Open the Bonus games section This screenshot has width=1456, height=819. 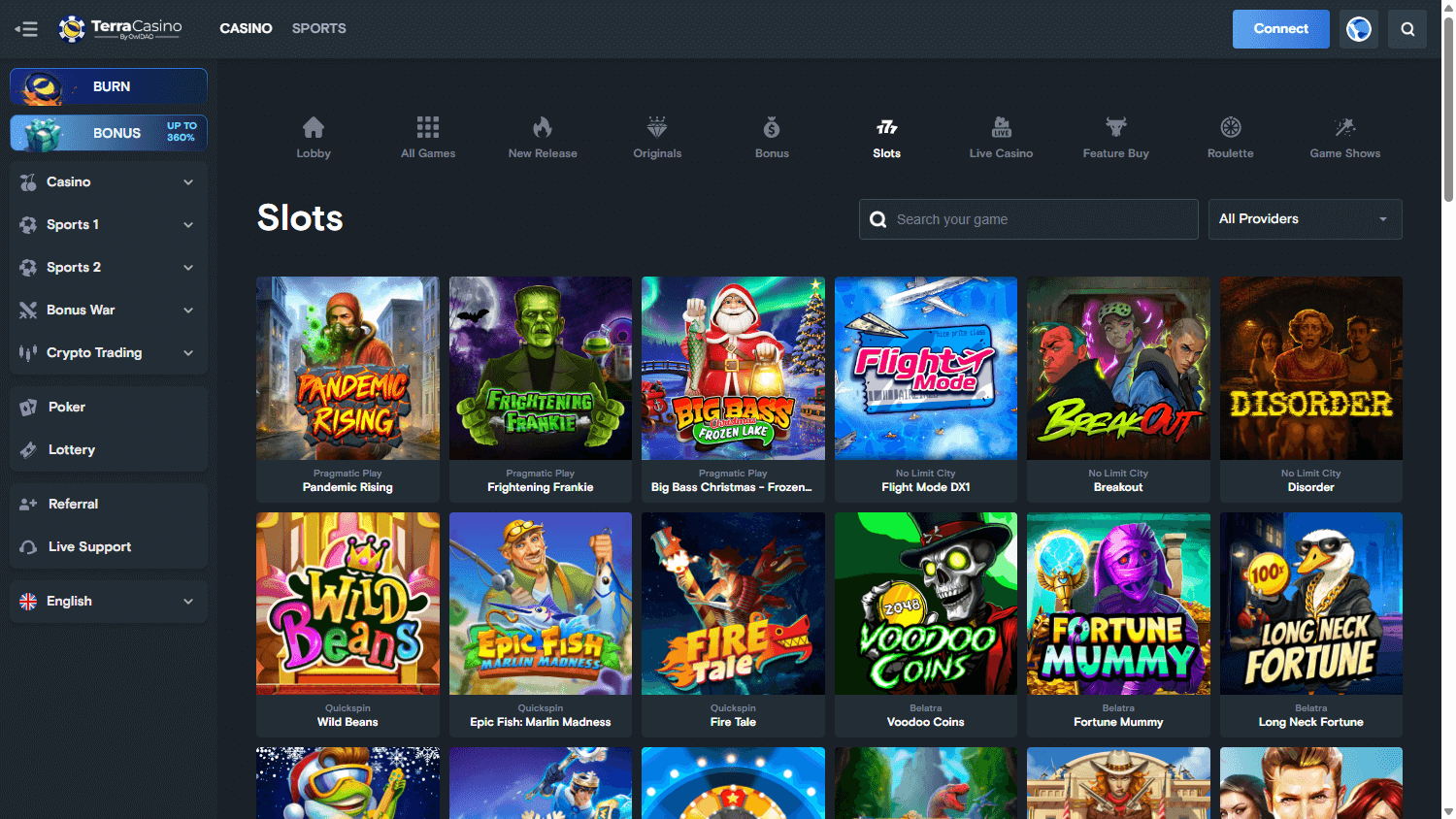click(772, 136)
